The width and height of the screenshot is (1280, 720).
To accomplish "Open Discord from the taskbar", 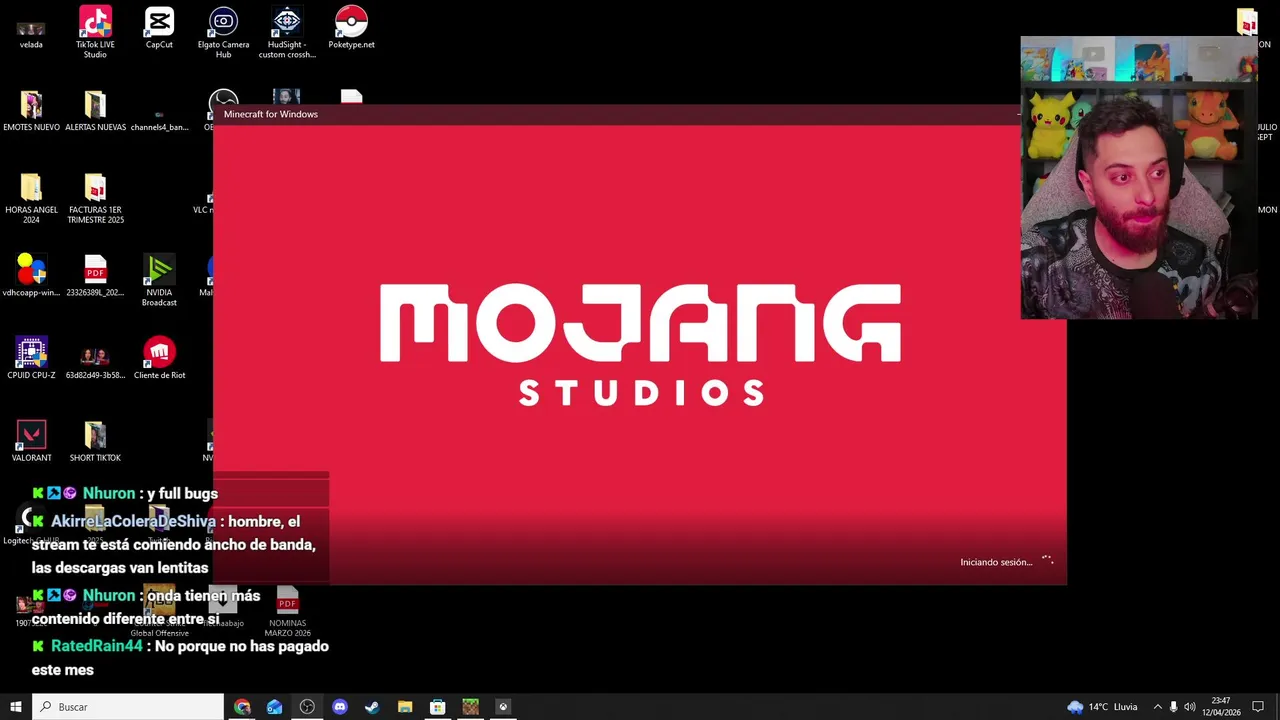I will click(x=340, y=707).
